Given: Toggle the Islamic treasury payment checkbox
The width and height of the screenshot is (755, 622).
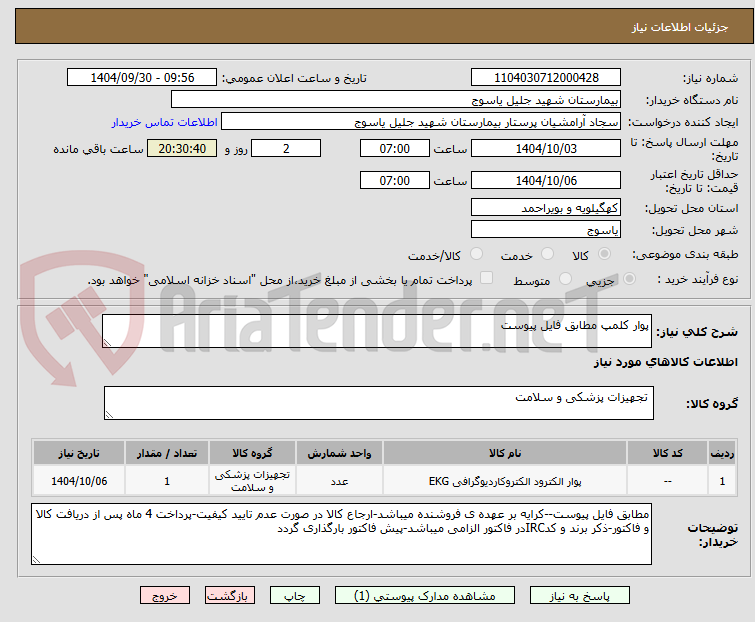Looking at the screenshot, I should click(x=487, y=278).
